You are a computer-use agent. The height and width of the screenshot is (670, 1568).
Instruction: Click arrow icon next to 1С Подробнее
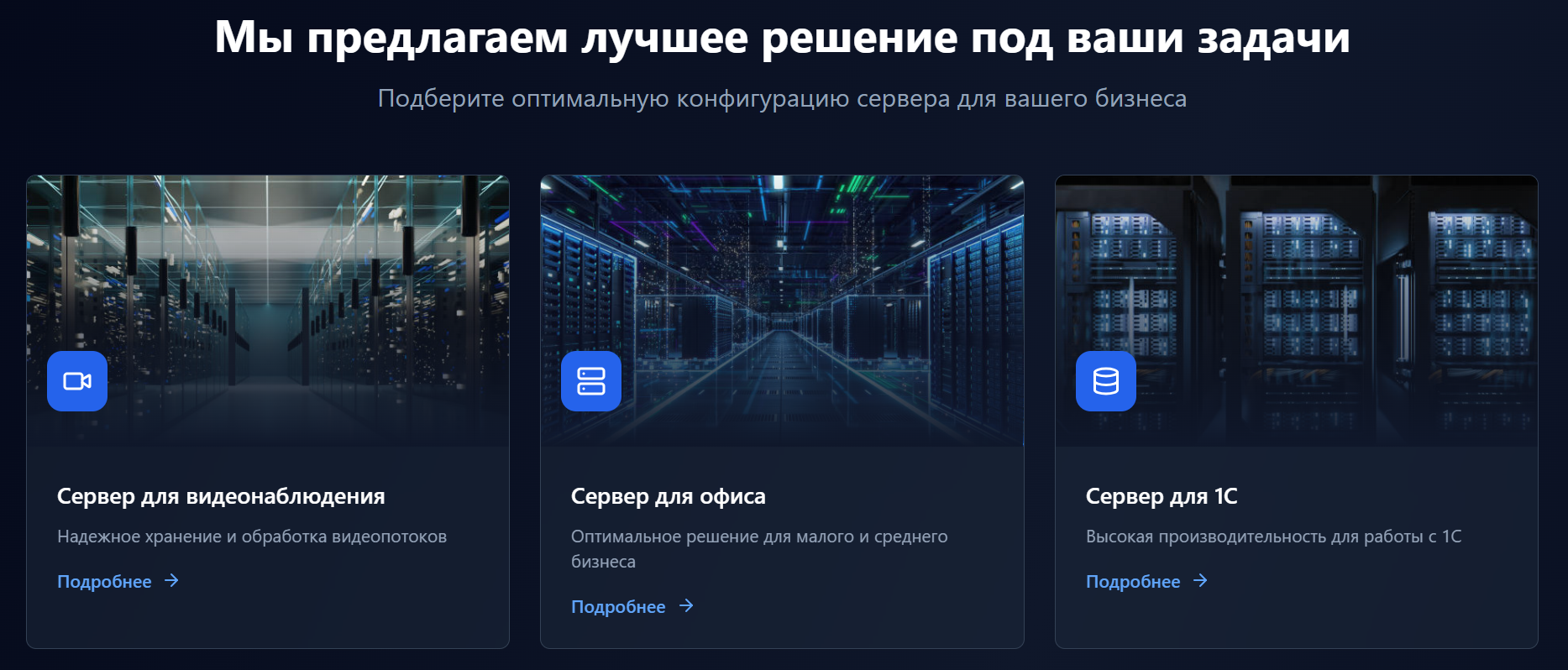click(1200, 580)
